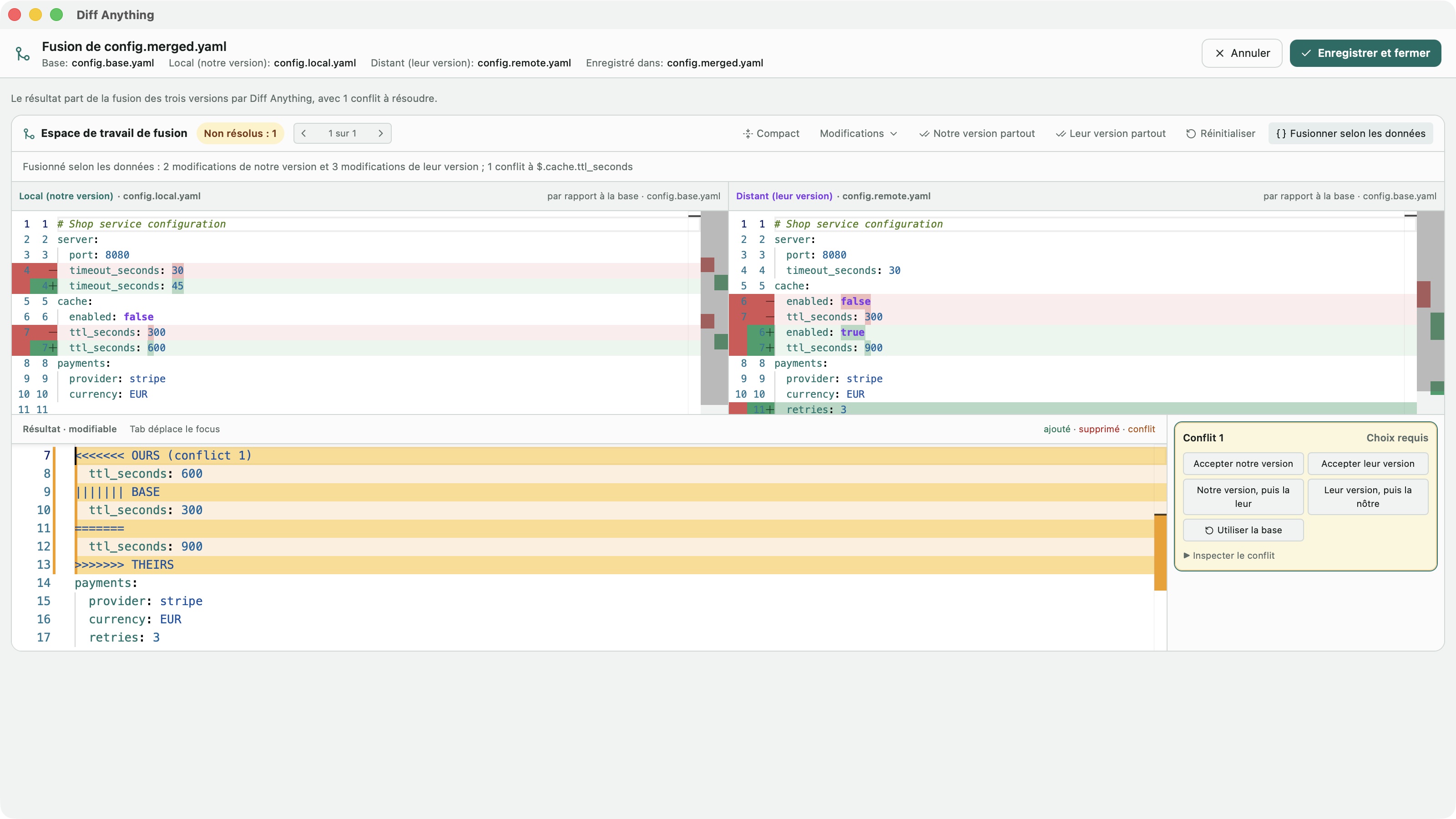Screen dimensions: 1456x819
Task: Apply Leur version partout
Action: click(x=1111, y=133)
